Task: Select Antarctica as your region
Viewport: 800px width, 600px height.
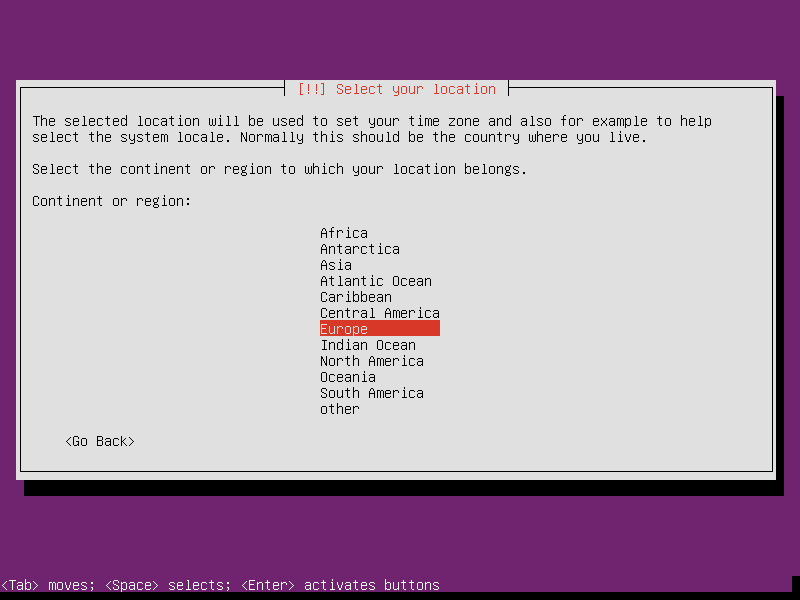Action: pyautogui.click(x=359, y=249)
